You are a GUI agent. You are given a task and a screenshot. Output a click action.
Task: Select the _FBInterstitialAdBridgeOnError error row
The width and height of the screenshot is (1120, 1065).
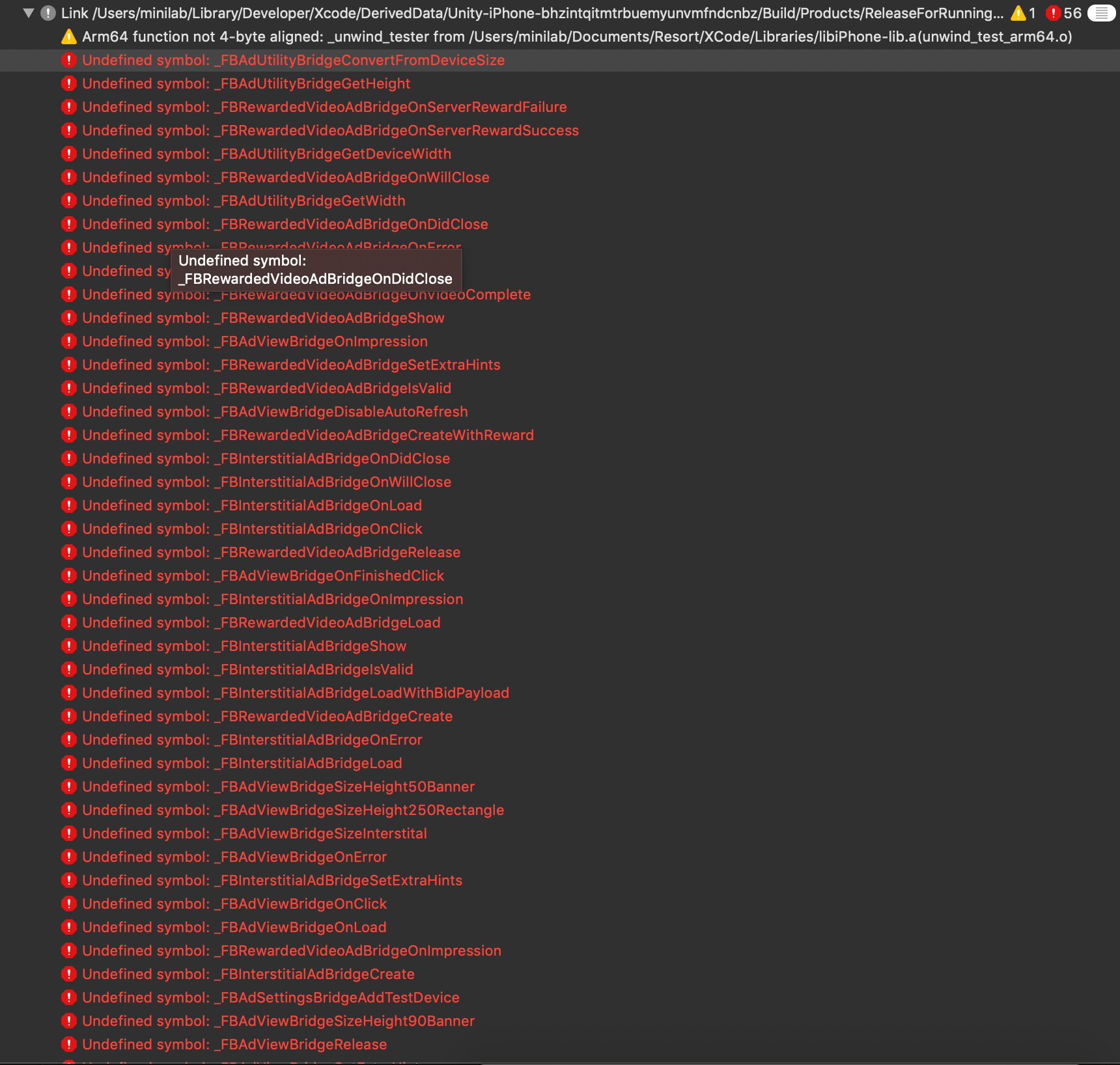[x=560, y=740]
